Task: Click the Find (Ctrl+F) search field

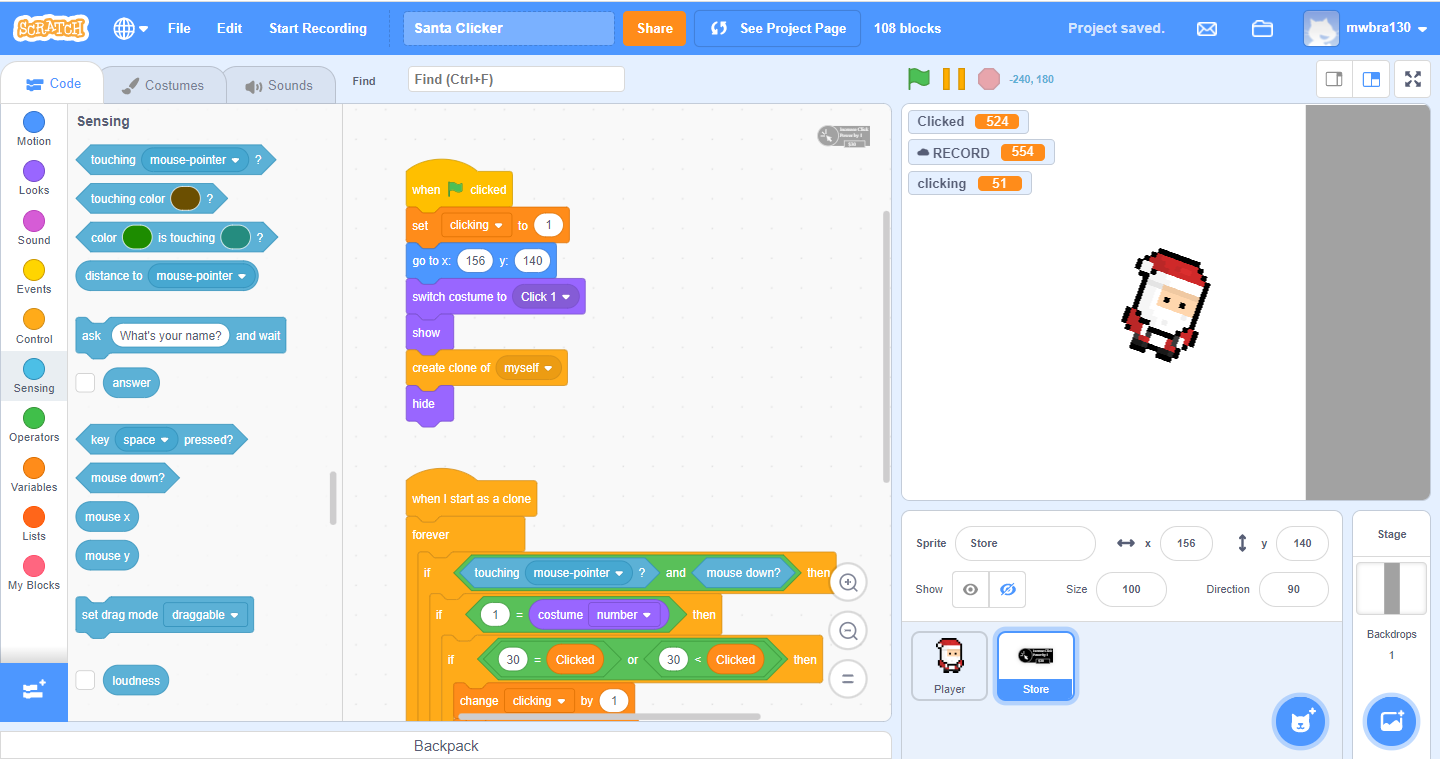Action: click(x=516, y=79)
